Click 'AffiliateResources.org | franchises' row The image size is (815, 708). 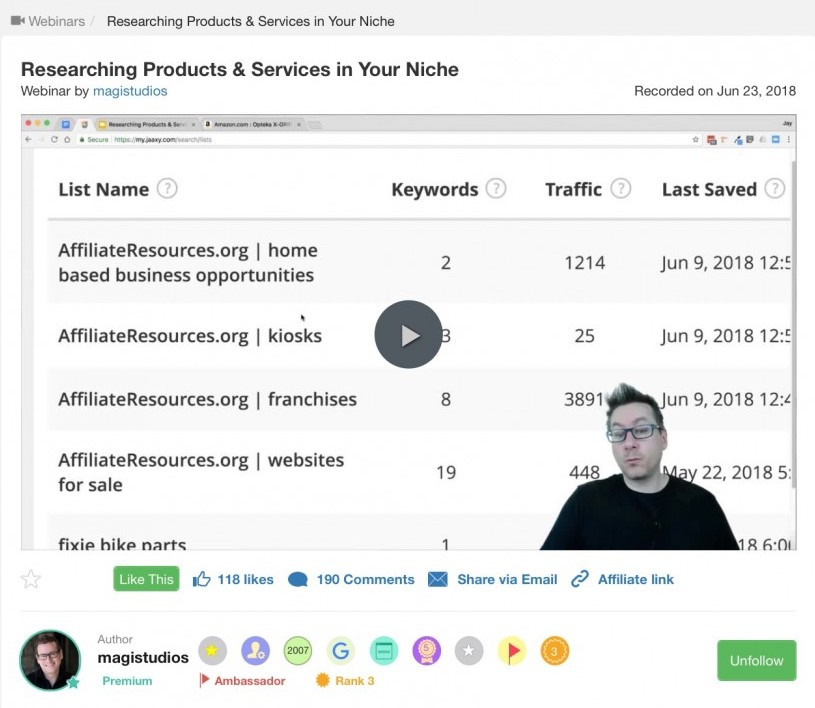coord(418,399)
